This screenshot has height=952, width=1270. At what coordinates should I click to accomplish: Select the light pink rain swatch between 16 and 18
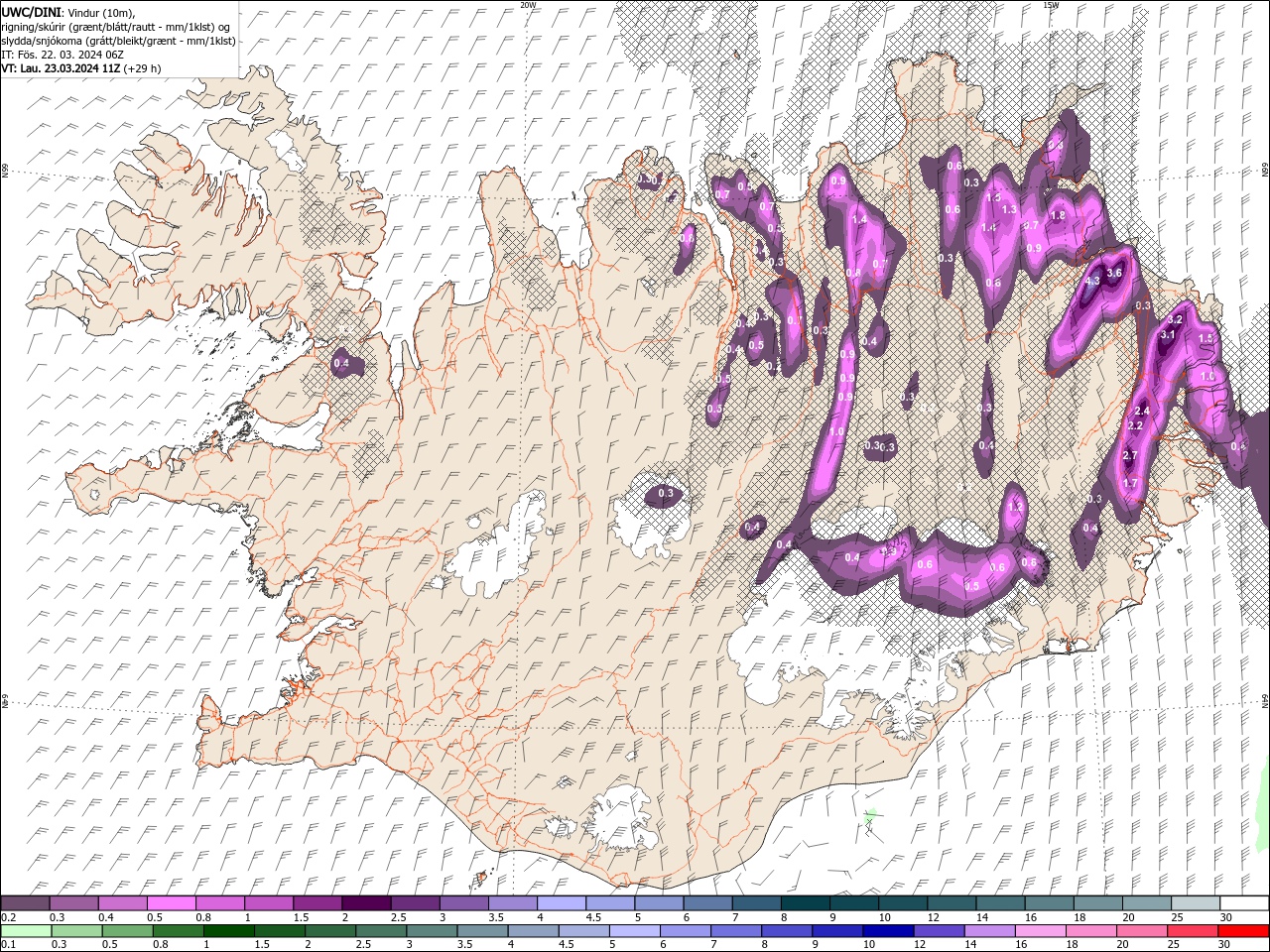pyautogui.click(x=1040, y=931)
